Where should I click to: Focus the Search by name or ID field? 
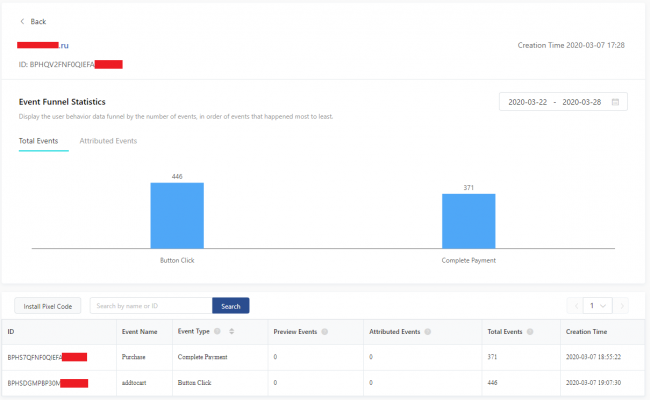[151, 306]
